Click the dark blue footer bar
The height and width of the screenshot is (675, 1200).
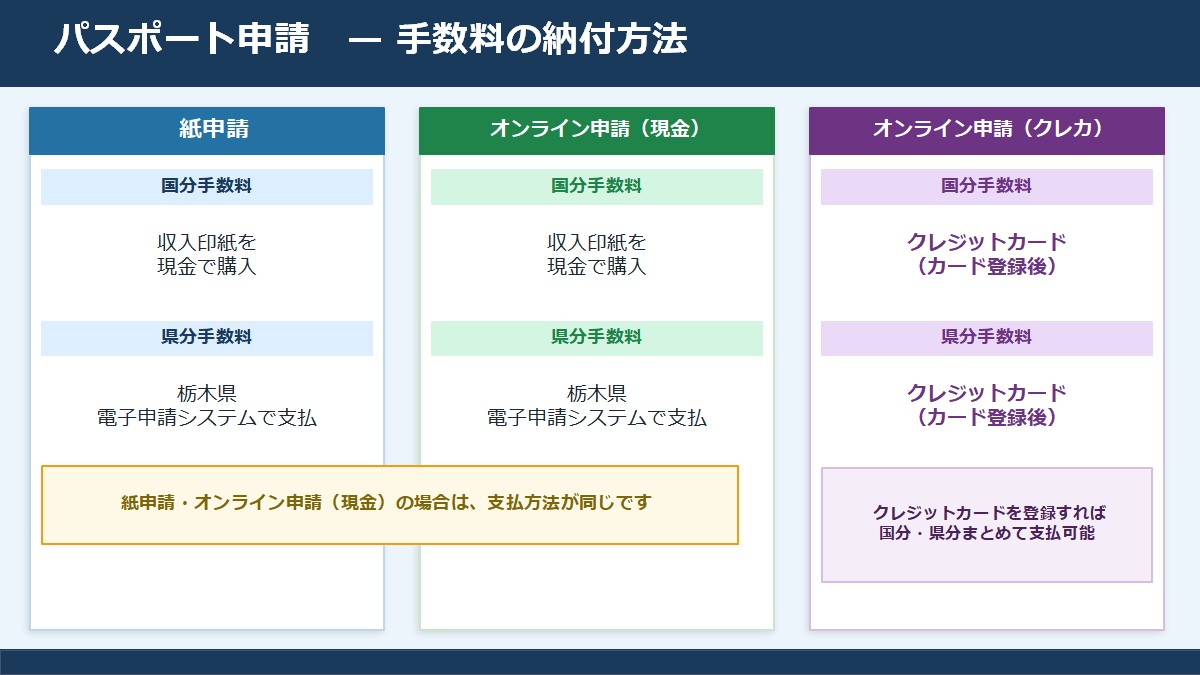coord(600,662)
